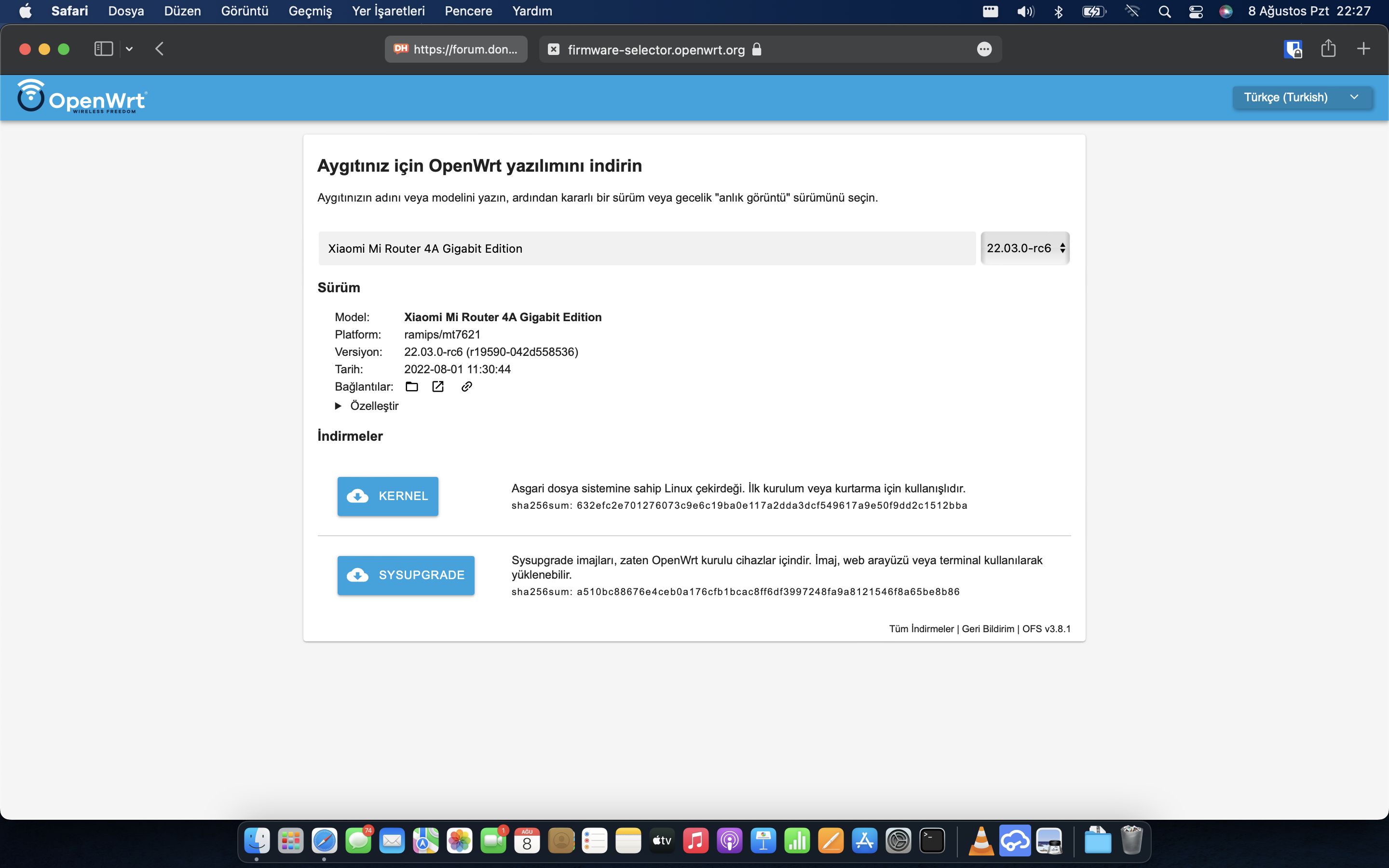Screen dimensions: 1389x868
Task: Open Photos from the Dock
Action: (459, 841)
